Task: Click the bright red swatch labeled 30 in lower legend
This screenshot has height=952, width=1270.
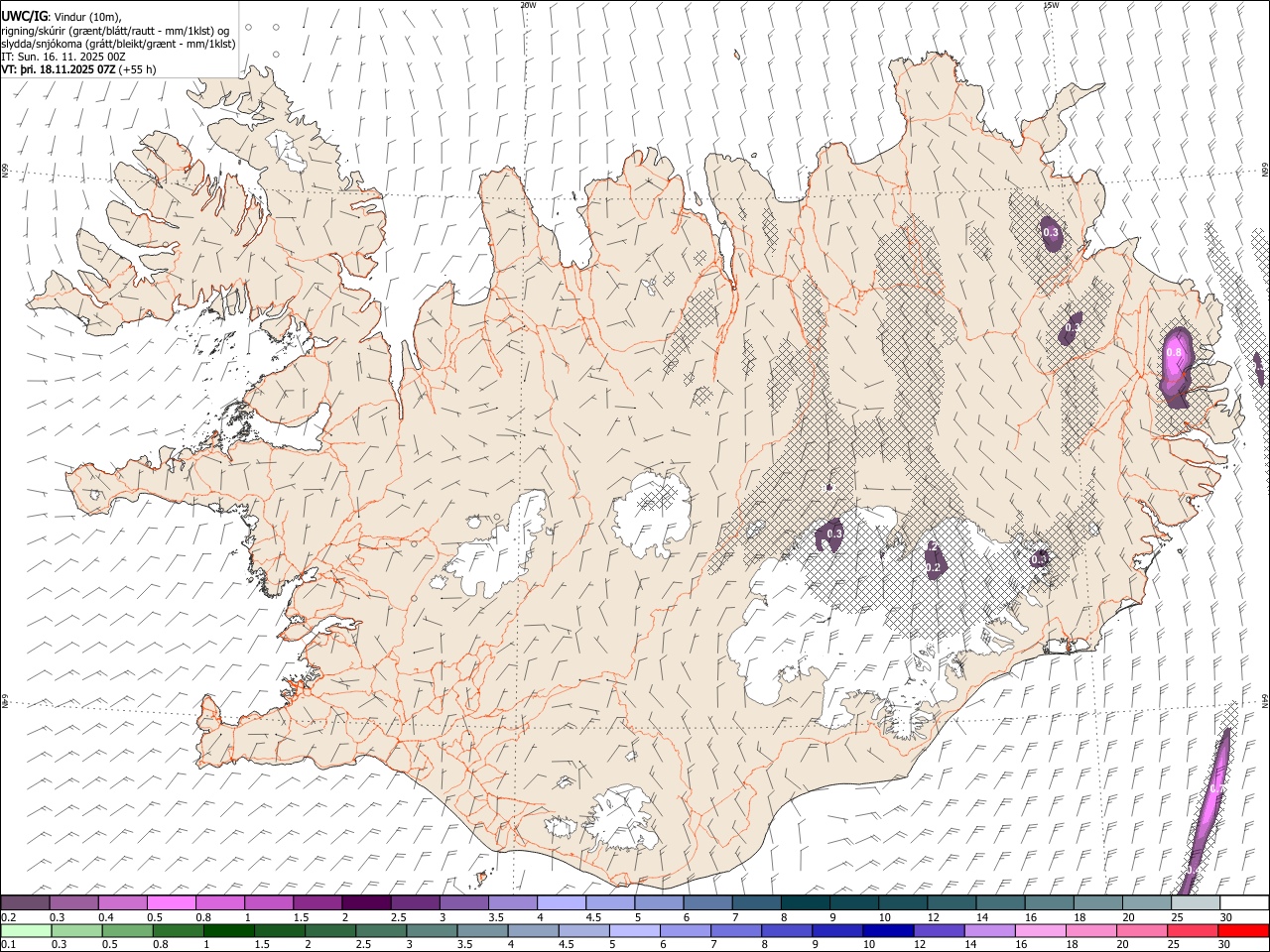Action: 1243,930
